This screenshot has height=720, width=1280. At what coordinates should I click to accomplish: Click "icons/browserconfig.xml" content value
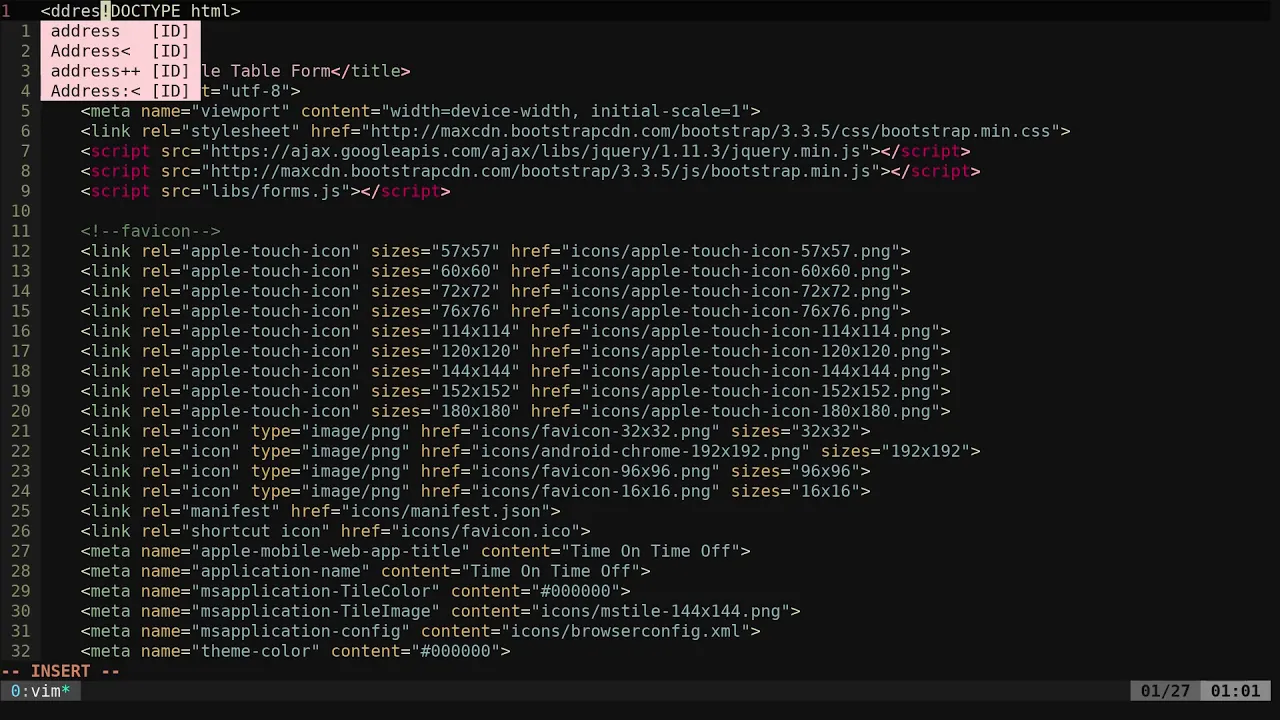(x=625, y=631)
